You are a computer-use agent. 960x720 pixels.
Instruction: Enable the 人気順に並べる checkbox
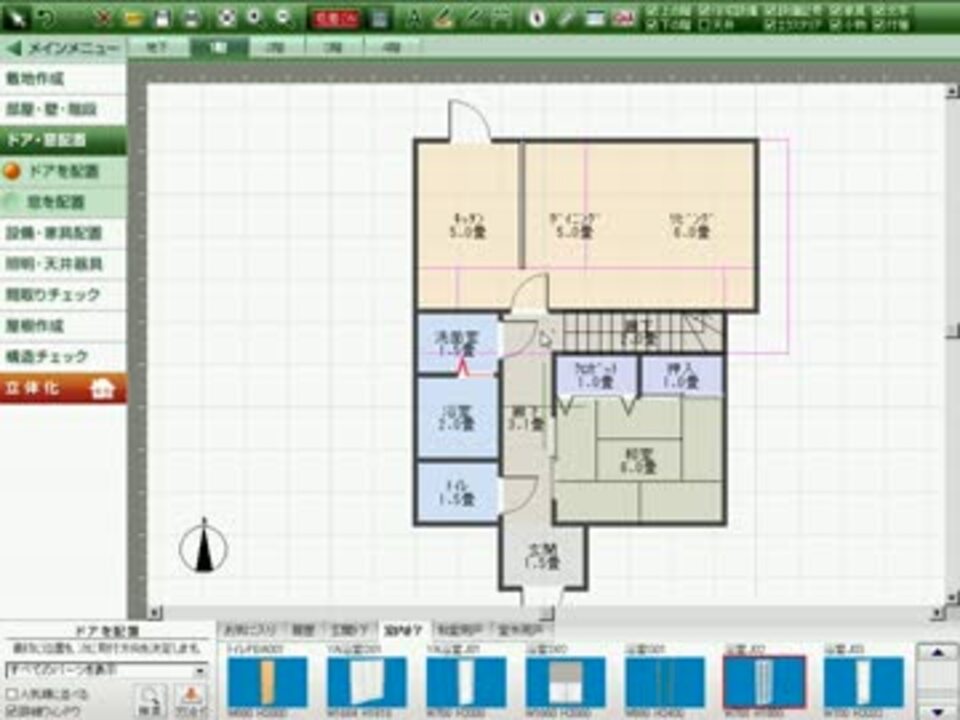[11, 694]
